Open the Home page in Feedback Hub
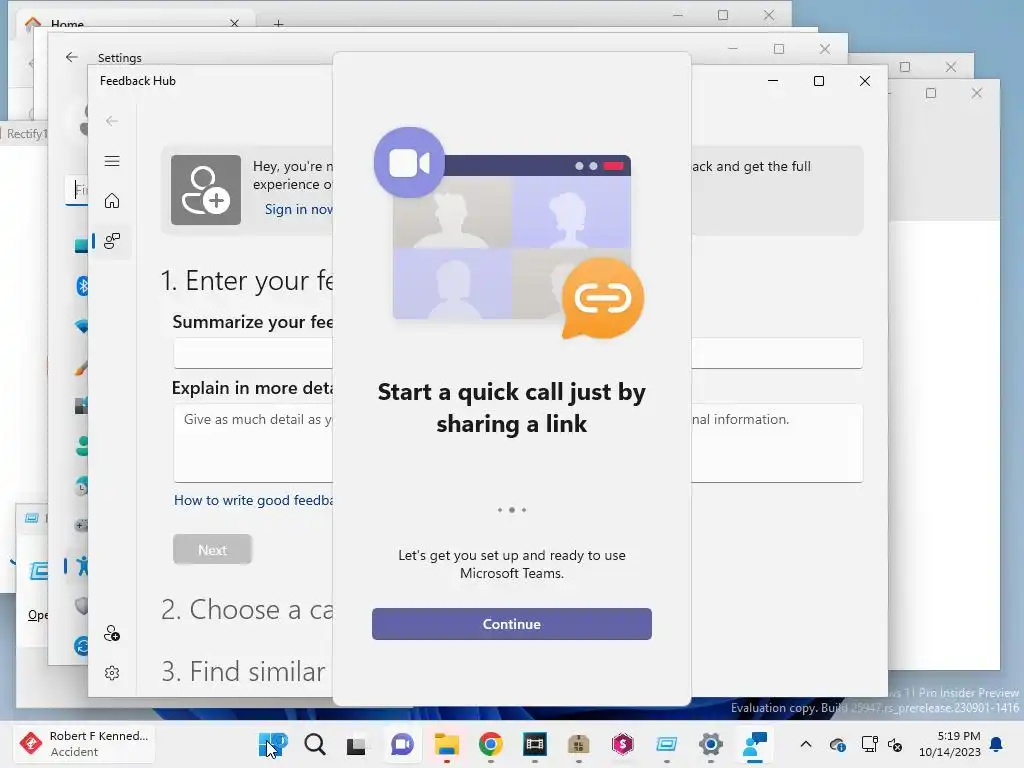 (x=112, y=200)
